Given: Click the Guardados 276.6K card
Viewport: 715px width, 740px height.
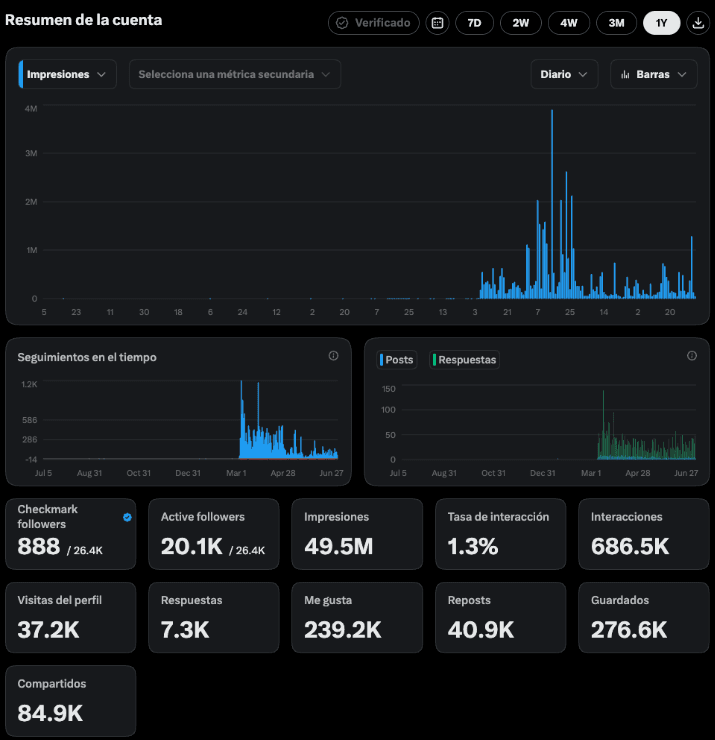Looking at the screenshot, I should (x=644, y=617).
